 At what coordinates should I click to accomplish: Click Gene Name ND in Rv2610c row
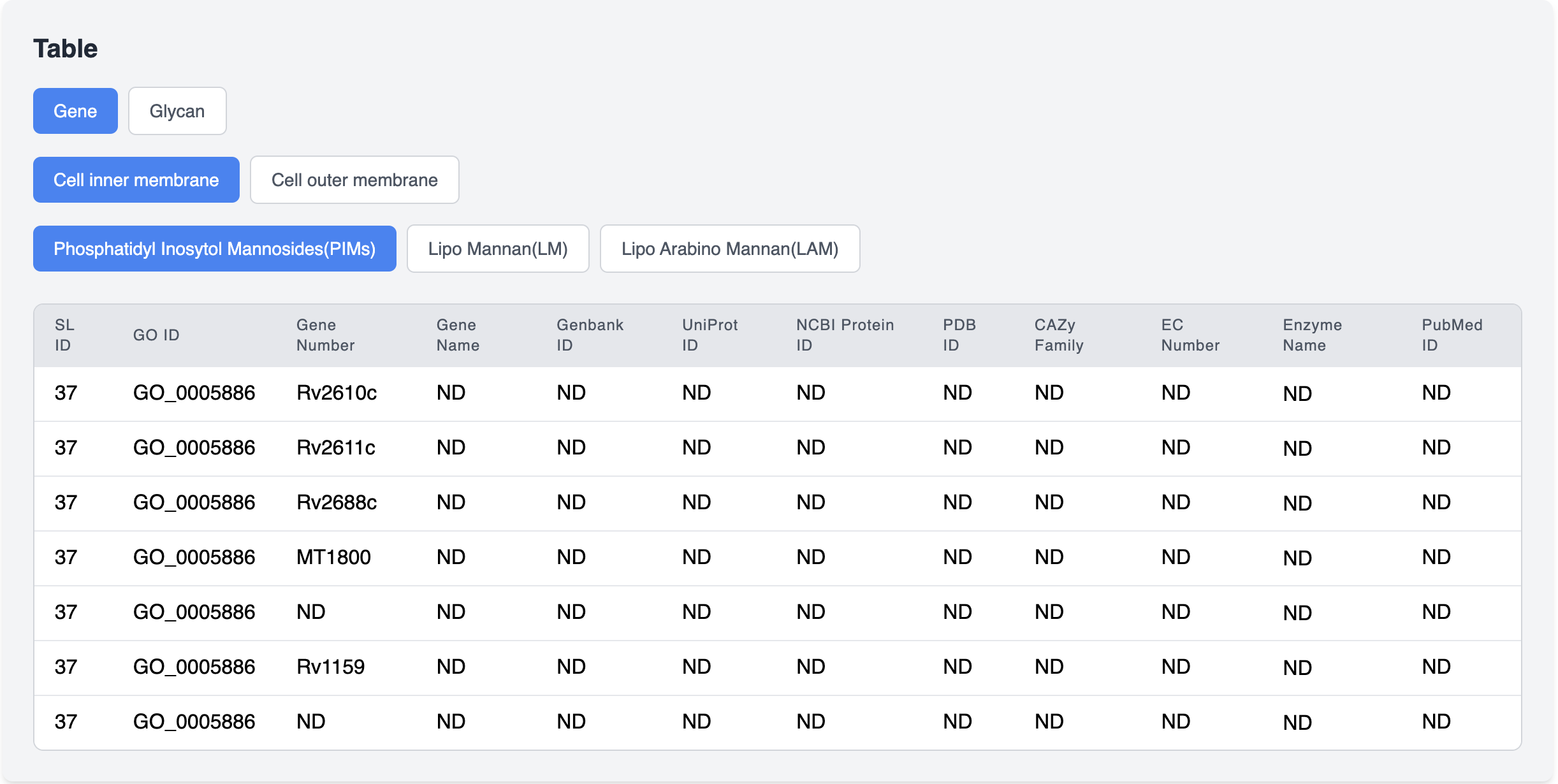pos(451,393)
